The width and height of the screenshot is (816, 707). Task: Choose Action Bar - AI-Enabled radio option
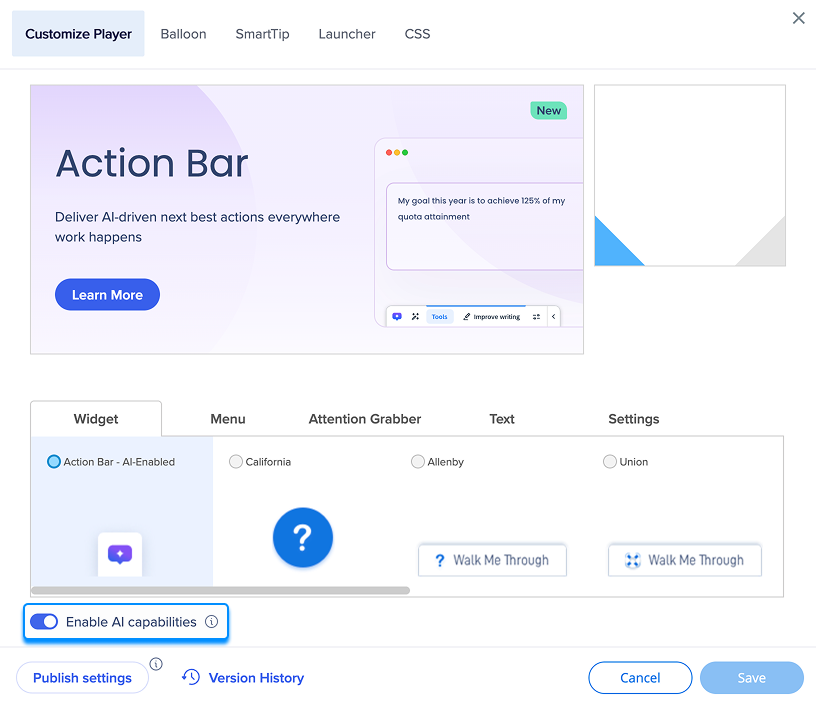coord(54,462)
